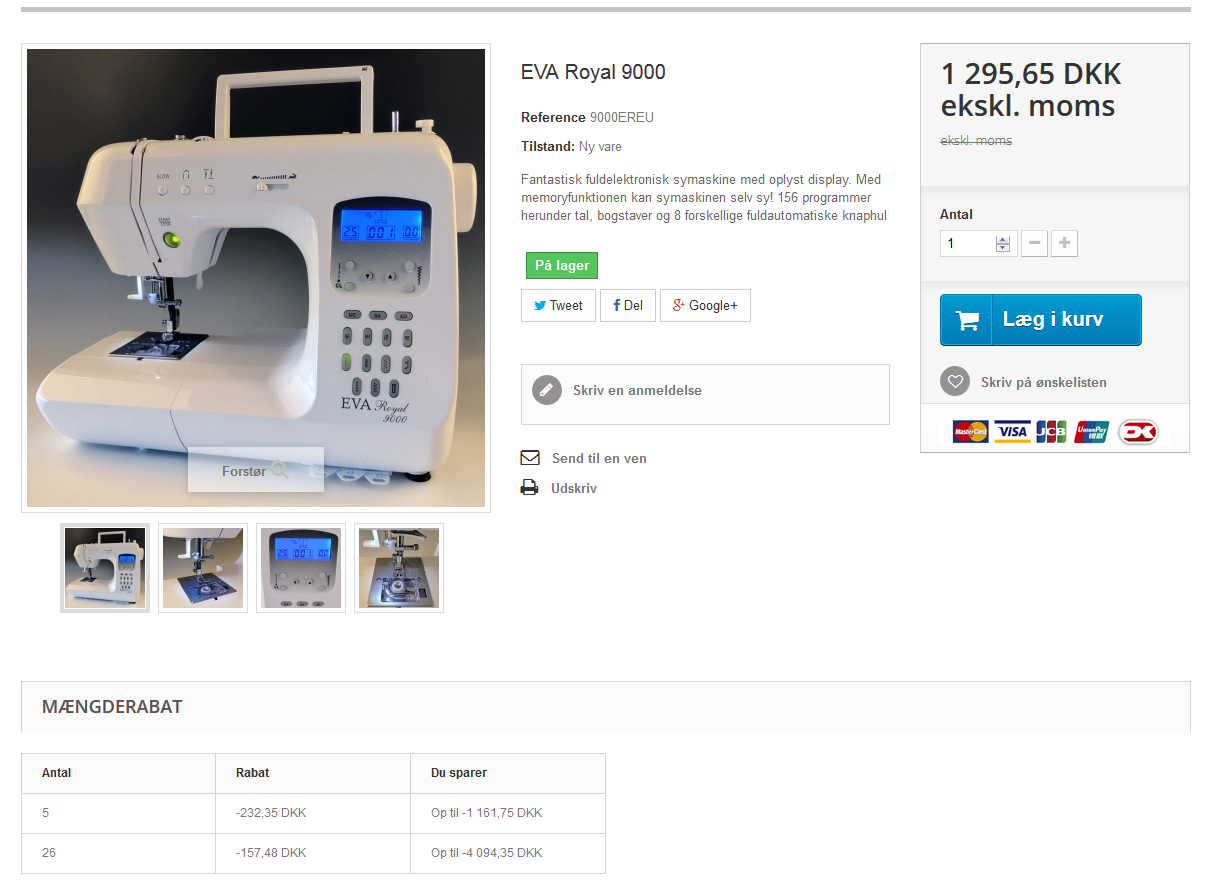Click the Dankort payment logo
This screenshot has height=895, width=1207.
(1138, 432)
